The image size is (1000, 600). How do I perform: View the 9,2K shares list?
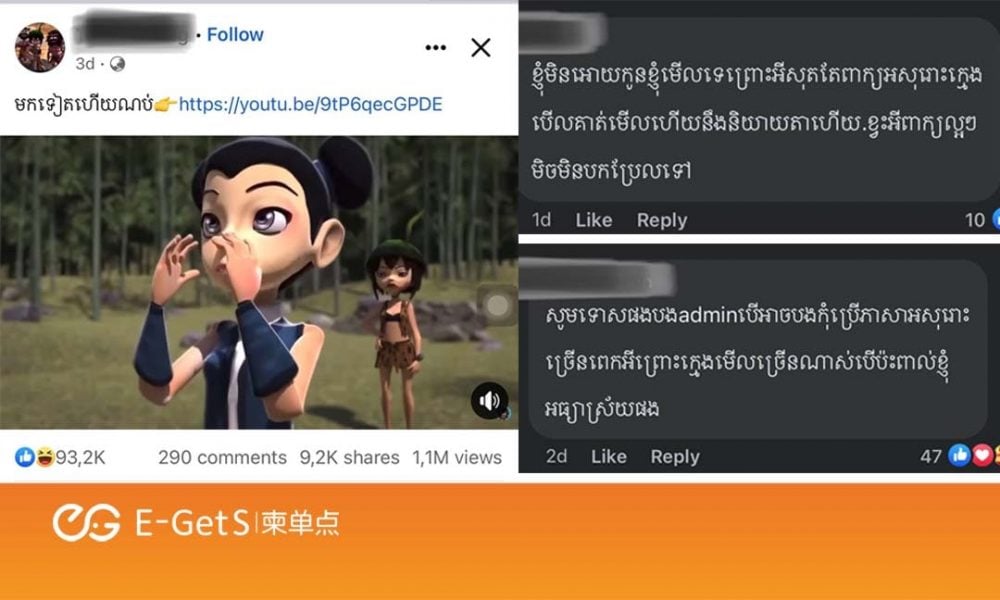(349, 457)
